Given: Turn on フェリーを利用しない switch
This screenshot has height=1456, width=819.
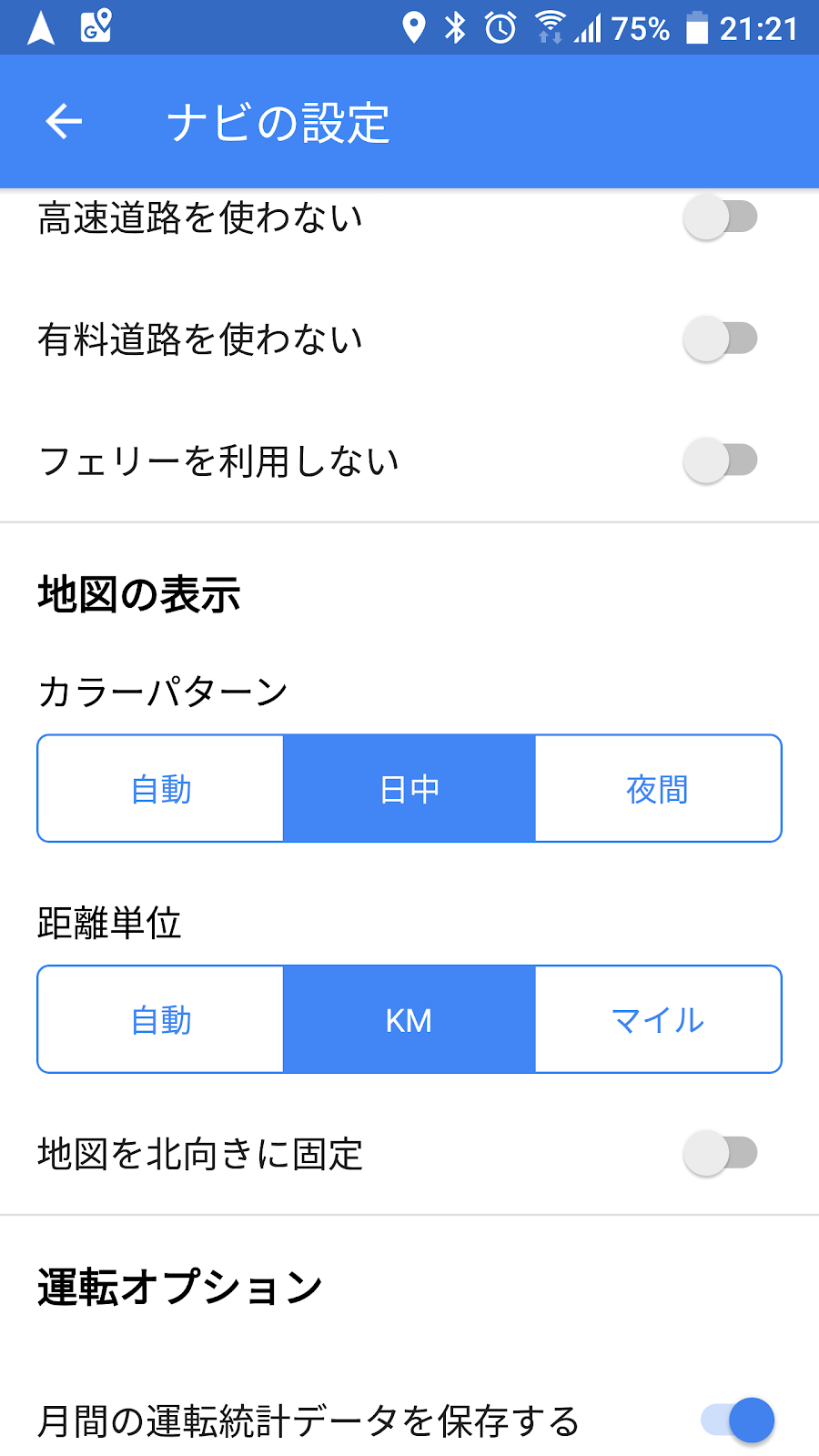Looking at the screenshot, I should (721, 460).
